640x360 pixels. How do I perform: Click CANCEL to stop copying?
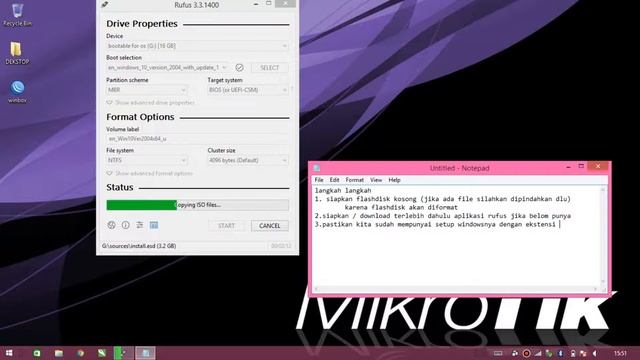(x=269, y=226)
